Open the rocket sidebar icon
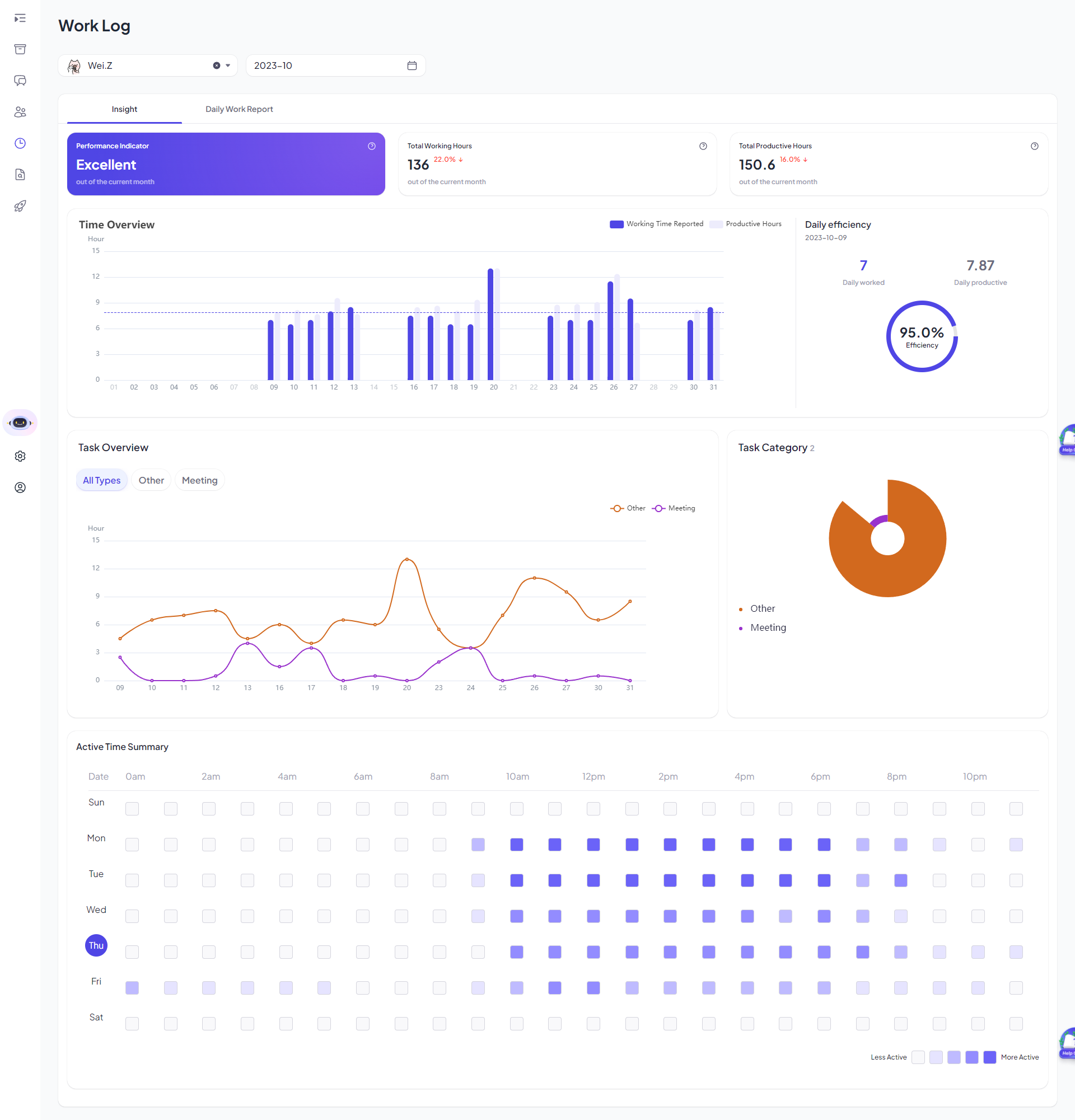Screen dimensions: 1075x1120 [x=20, y=207]
